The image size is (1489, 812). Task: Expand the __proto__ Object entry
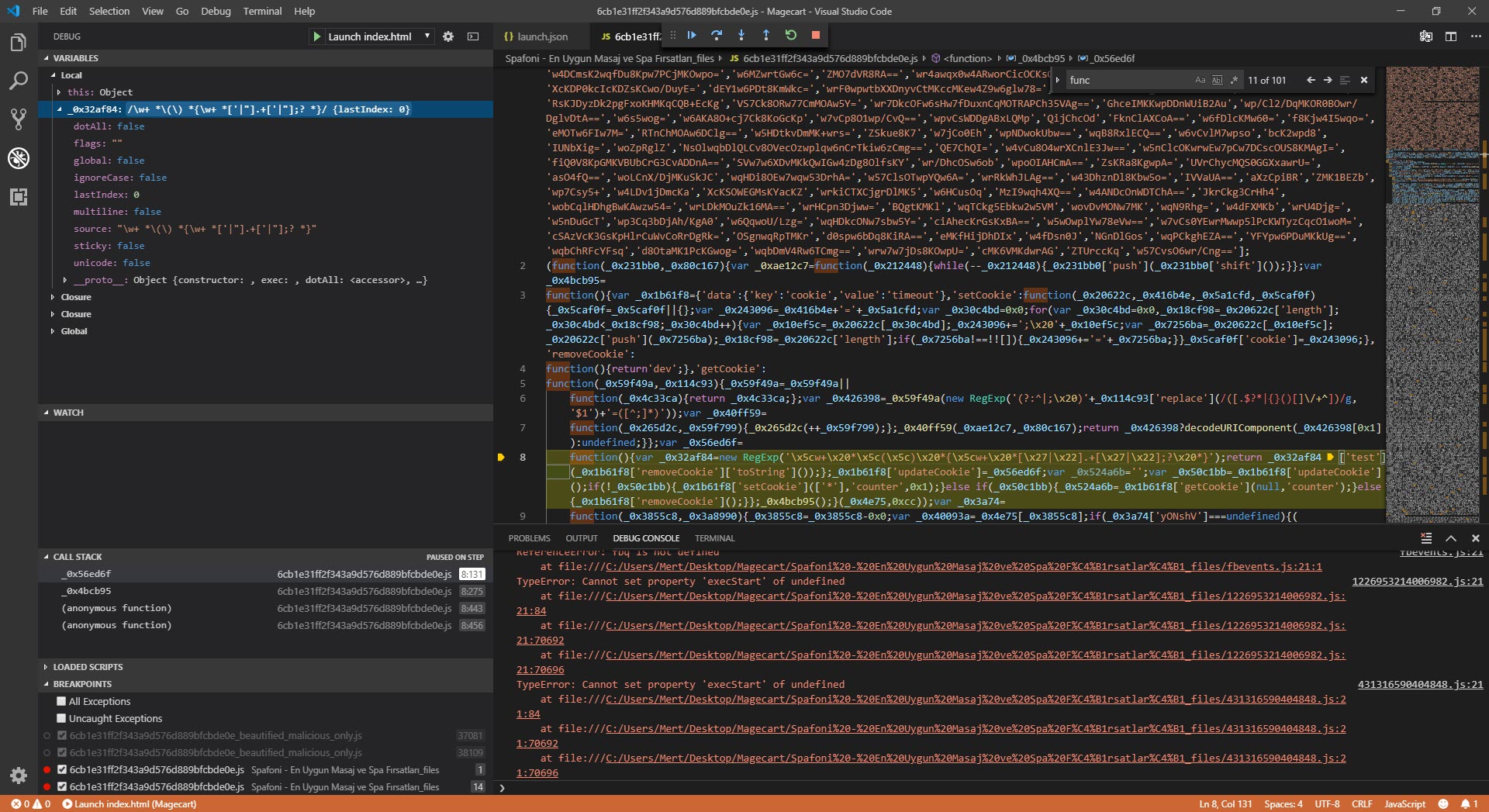[65, 280]
